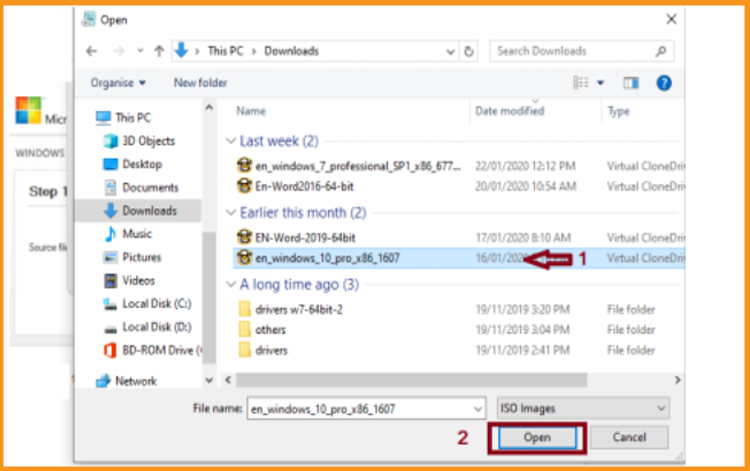Screen dimensions: 750x471
Task: Expand the File name dropdown arrow
Action: 477,409
